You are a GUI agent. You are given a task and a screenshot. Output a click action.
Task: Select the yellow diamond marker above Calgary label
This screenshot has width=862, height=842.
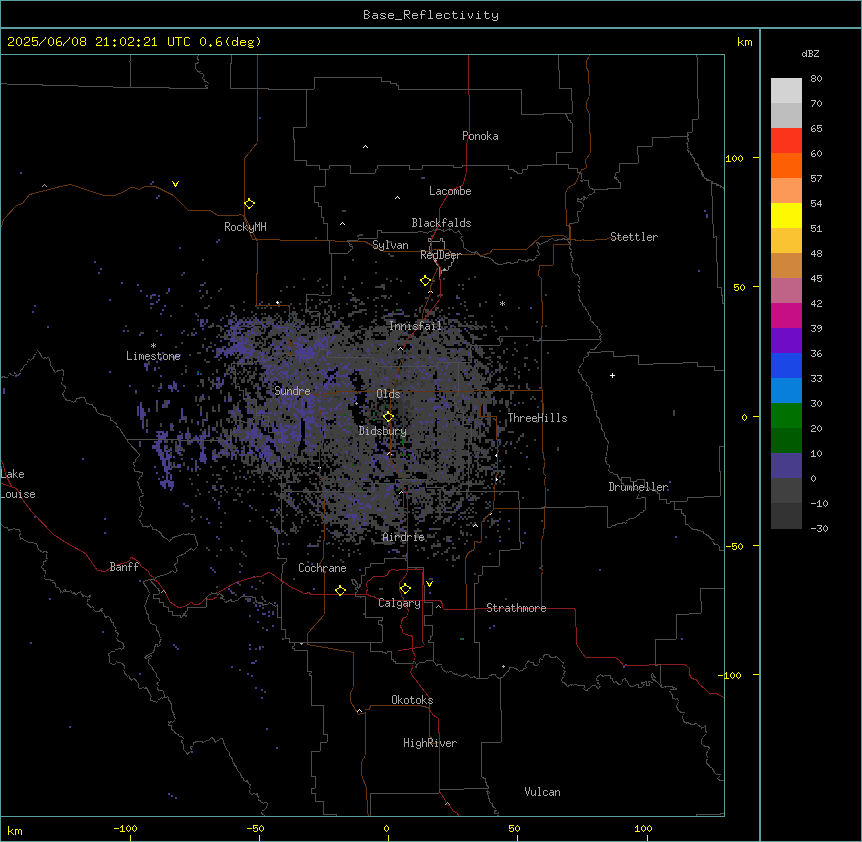tap(405, 589)
